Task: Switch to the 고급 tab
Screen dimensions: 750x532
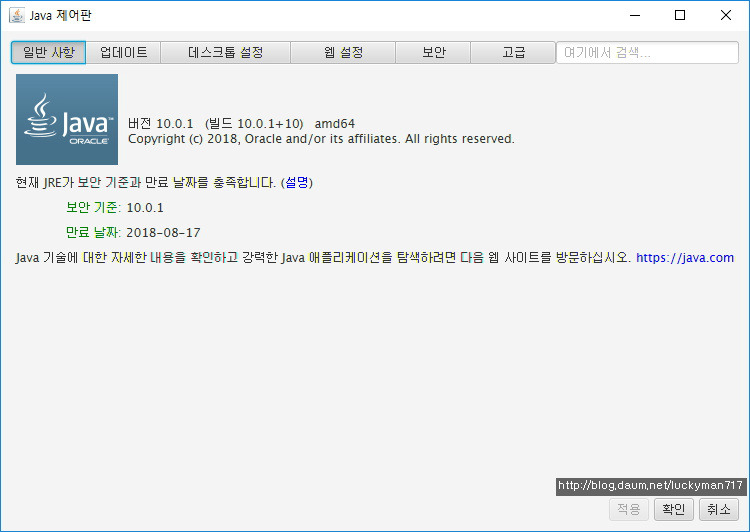Action: click(x=513, y=52)
